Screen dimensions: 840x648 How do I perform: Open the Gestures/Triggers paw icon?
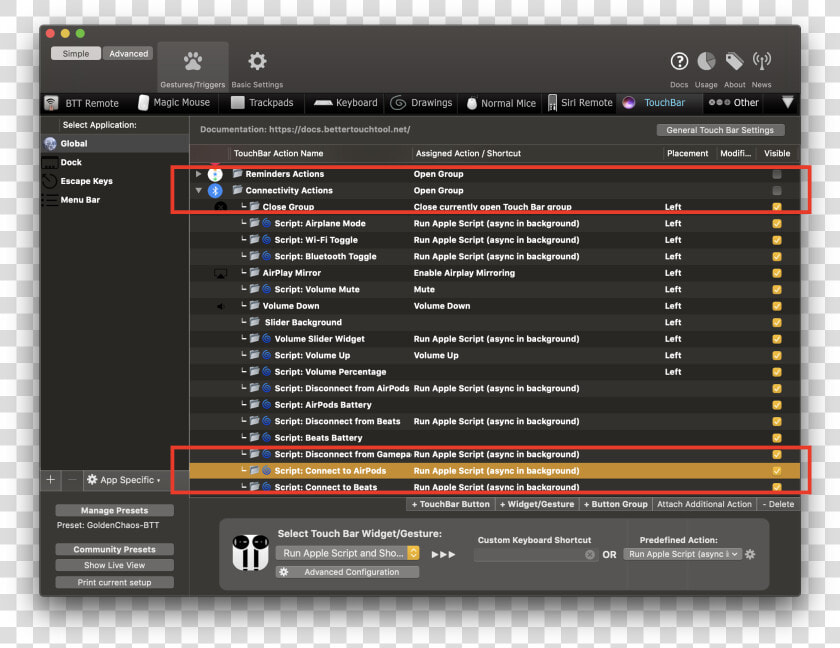pos(193,61)
